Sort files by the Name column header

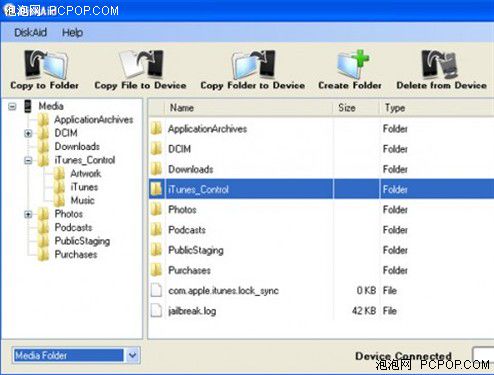tap(249, 108)
